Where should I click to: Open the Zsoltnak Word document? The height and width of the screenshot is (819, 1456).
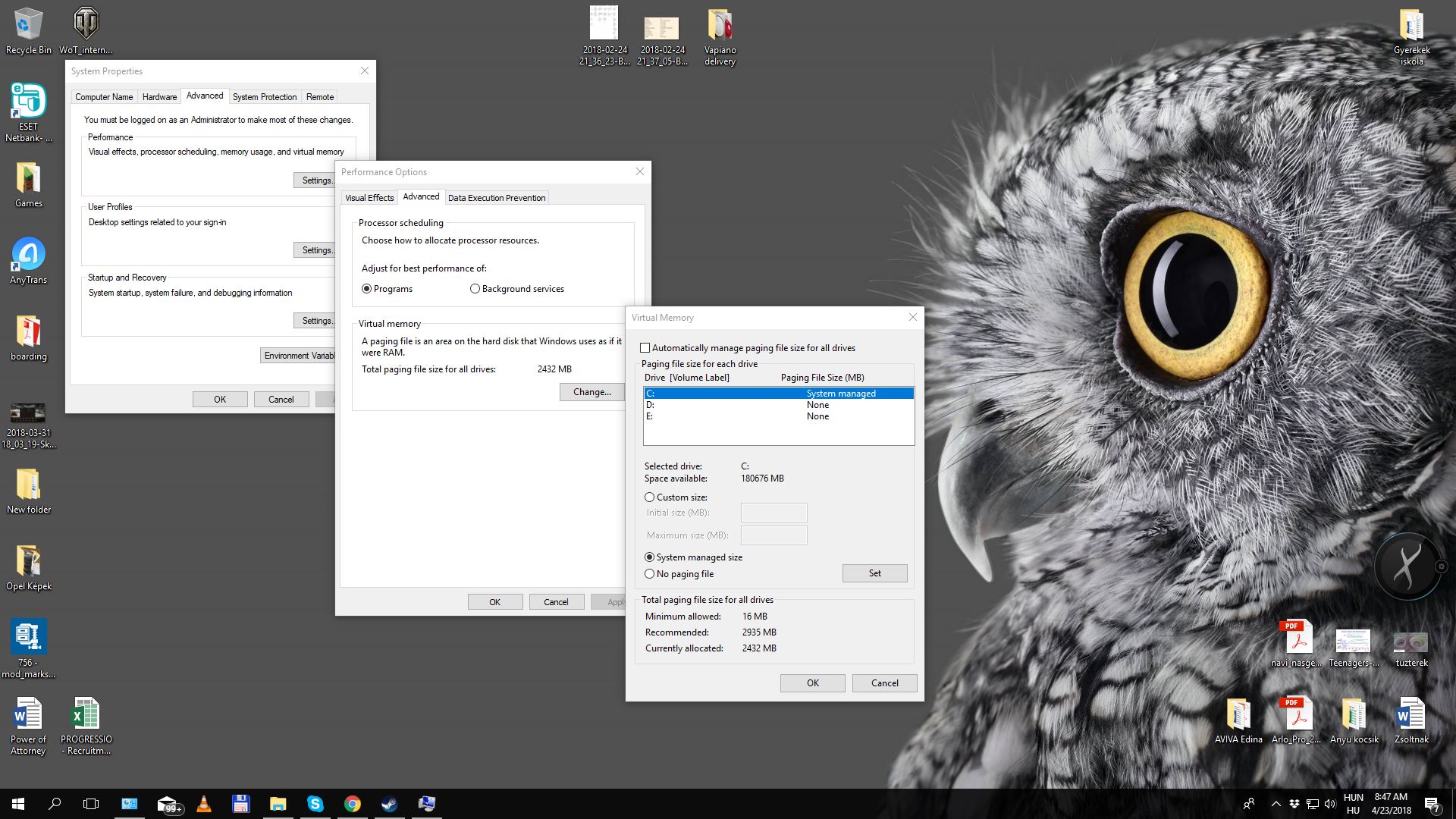click(1411, 720)
